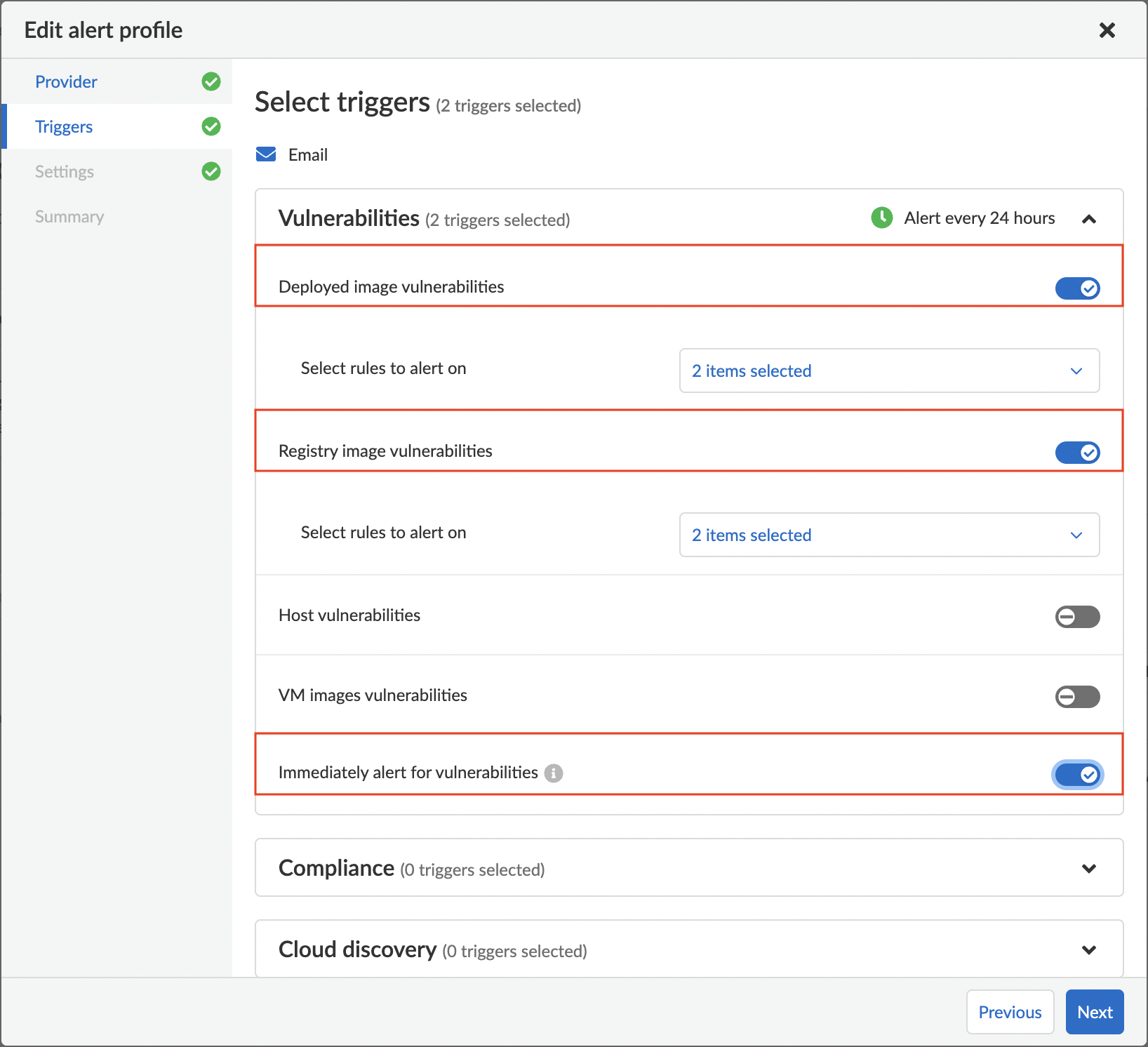Click the Alert every 24 hours text

pos(980,218)
